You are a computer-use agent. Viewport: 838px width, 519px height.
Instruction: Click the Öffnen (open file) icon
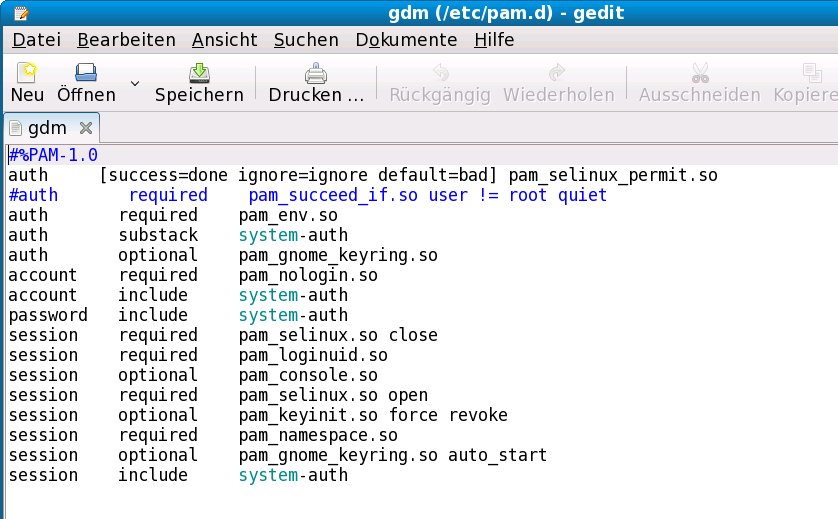point(85,74)
